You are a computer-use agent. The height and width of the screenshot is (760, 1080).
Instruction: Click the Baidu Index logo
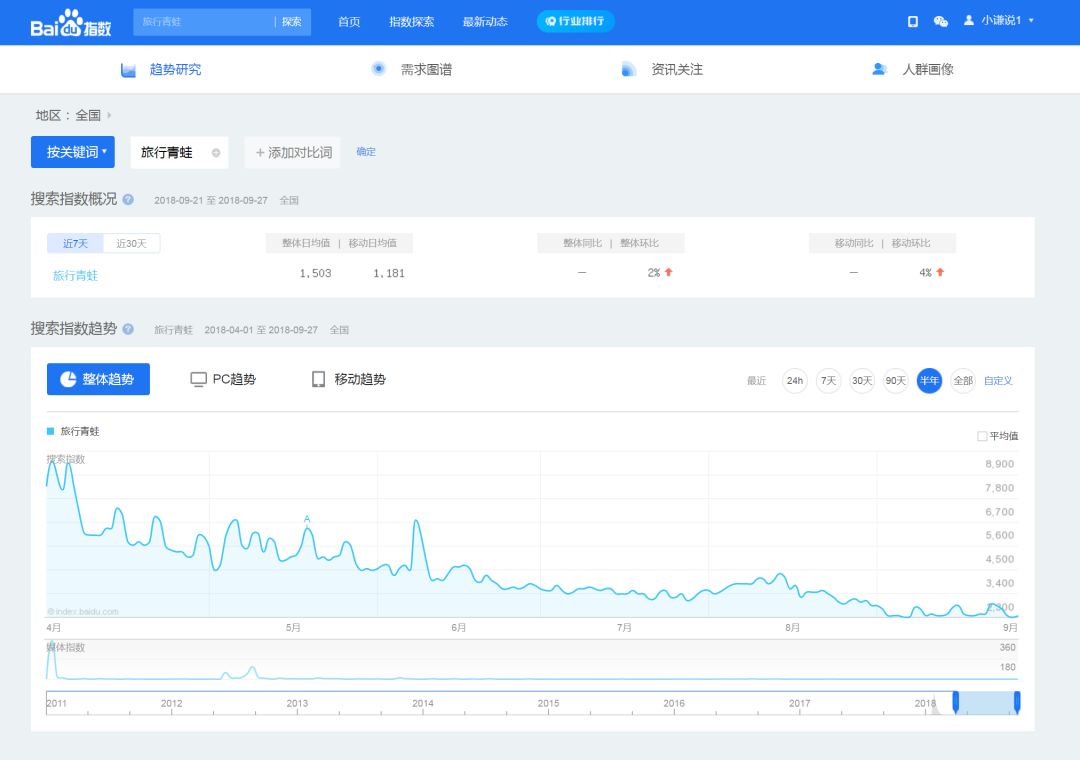tap(70, 23)
